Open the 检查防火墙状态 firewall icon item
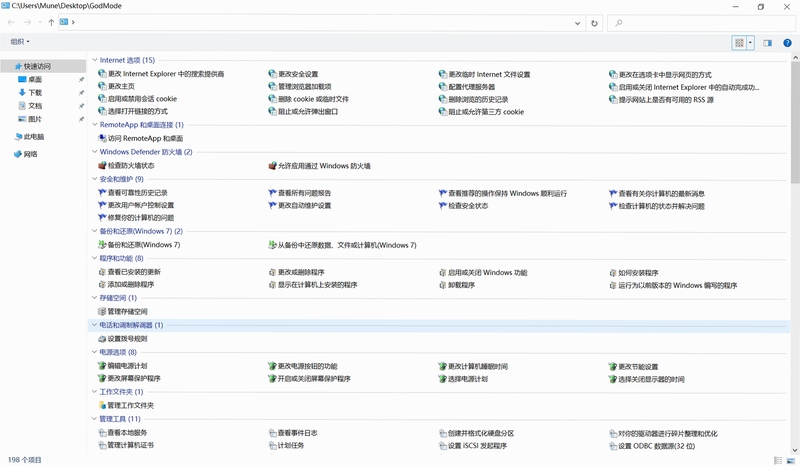 coord(127,165)
